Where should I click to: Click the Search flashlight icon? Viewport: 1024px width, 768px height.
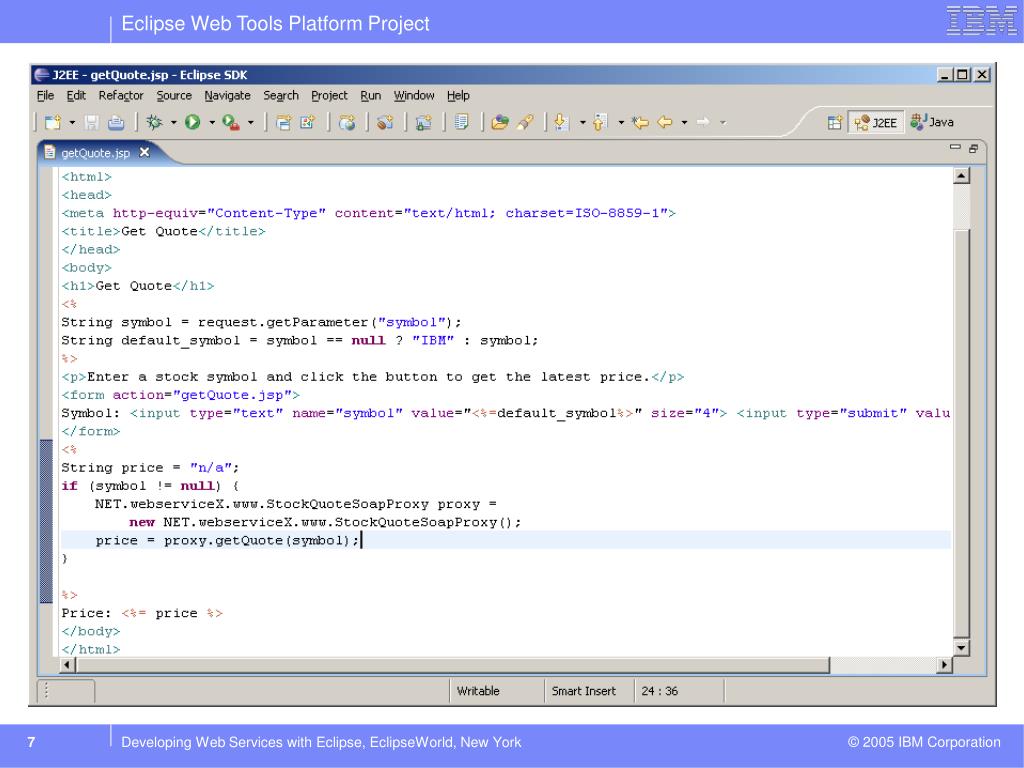pos(525,122)
